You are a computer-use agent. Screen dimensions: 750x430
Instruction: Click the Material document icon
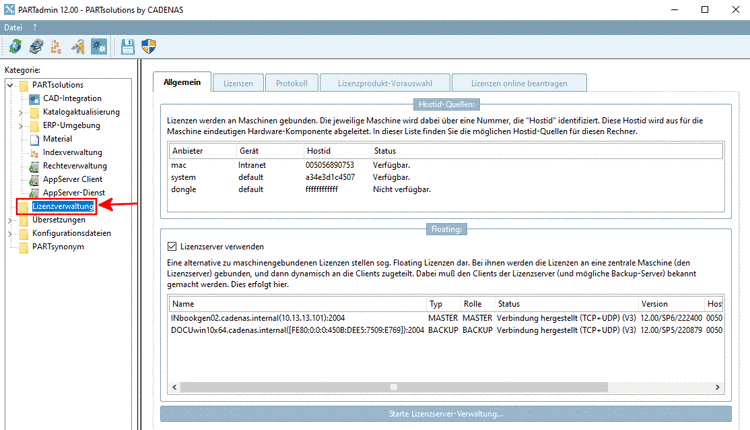(34, 140)
